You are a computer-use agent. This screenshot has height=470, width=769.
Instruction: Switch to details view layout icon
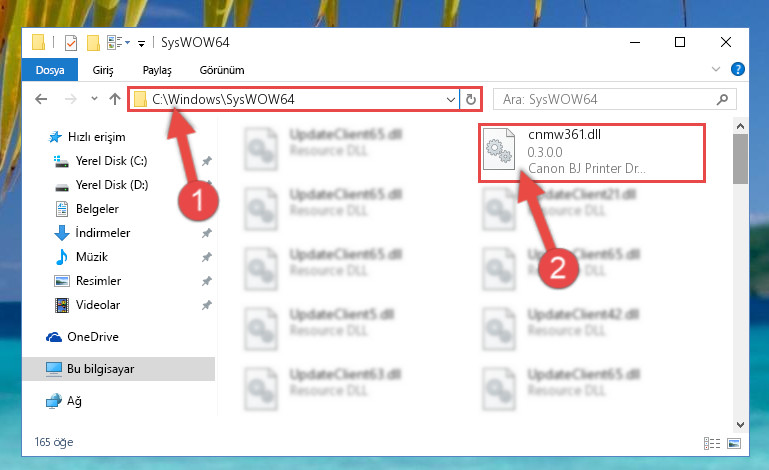tap(712, 444)
